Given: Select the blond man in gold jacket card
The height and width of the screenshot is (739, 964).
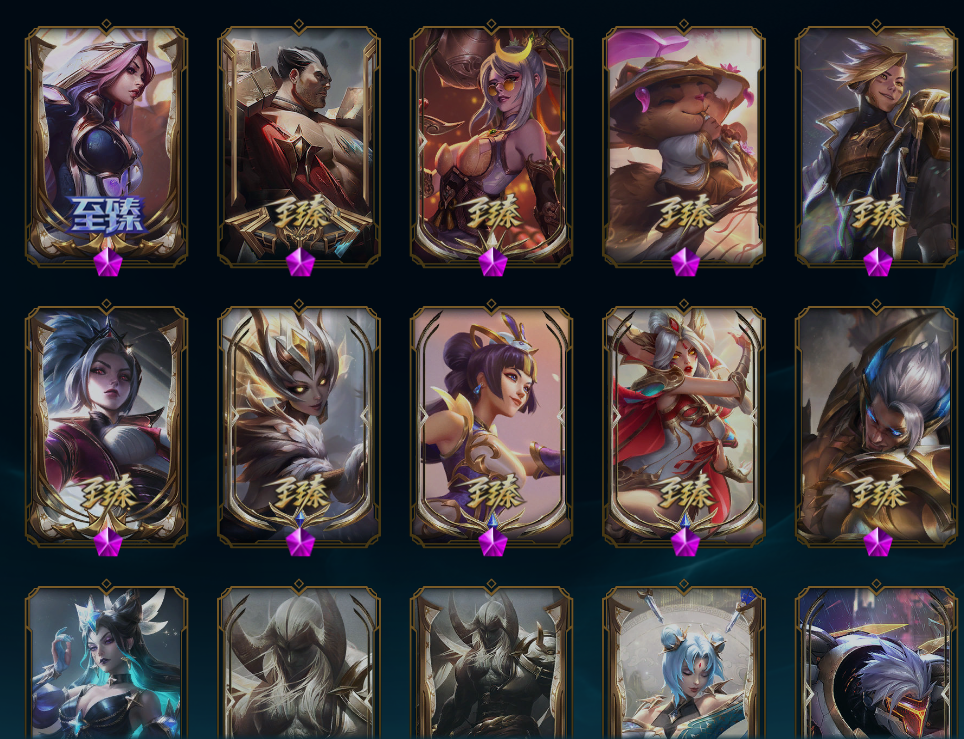Looking at the screenshot, I should (876, 146).
